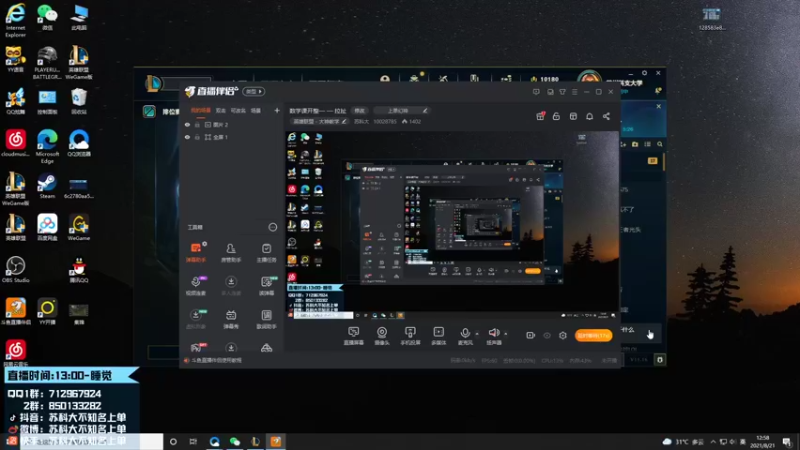Open the 读弹幕 tool in the toolbox
Viewport: 800px width, 450px height.
tap(266, 286)
